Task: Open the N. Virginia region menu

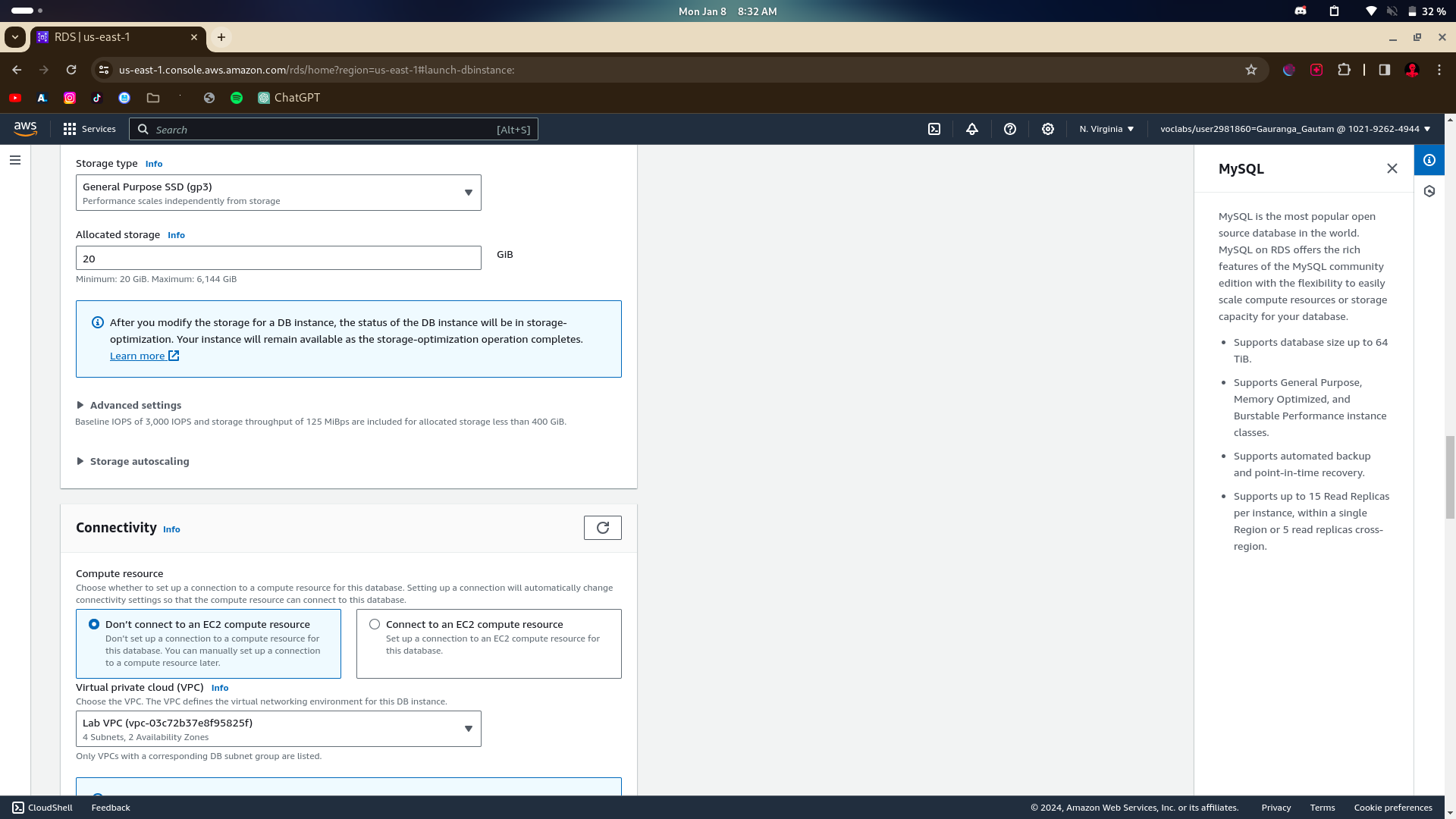Action: click(1106, 129)
